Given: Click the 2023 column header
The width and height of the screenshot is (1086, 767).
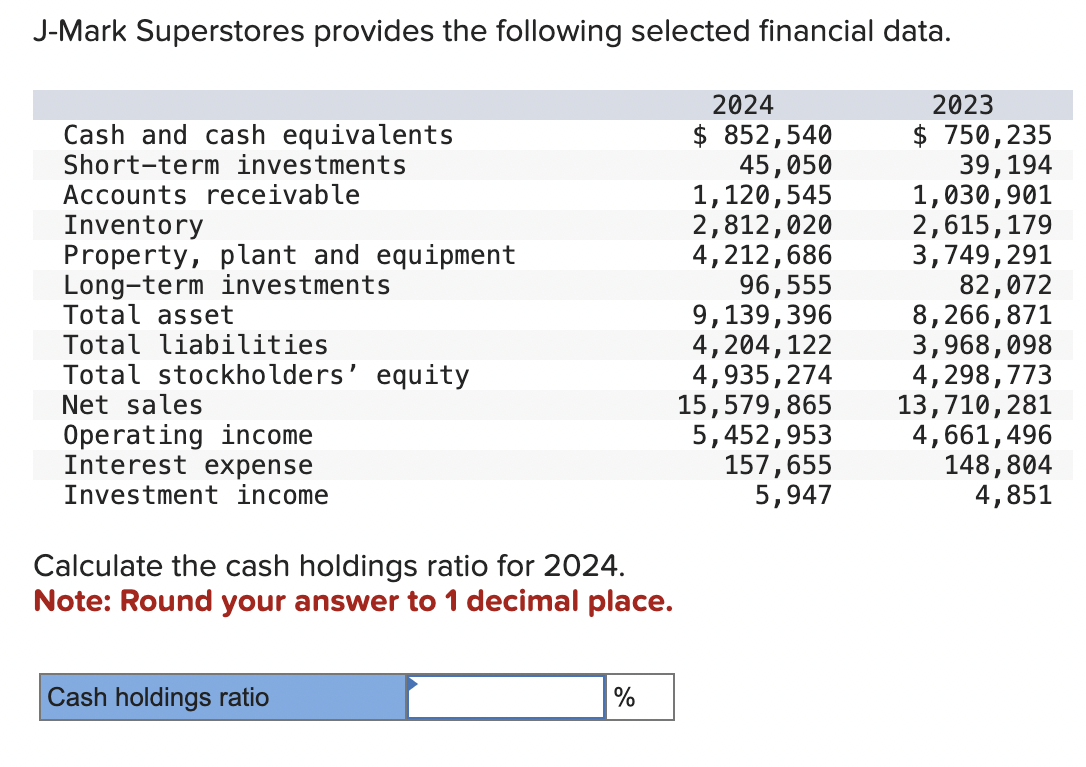Looking at the screenshot, I should pos(963,104).
